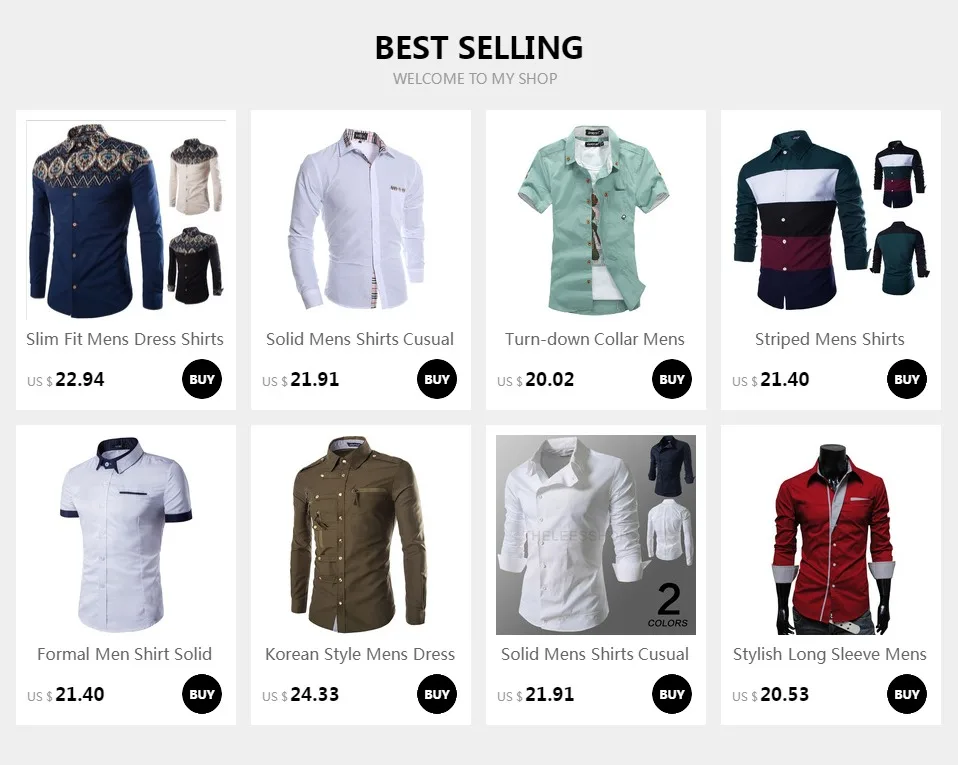Open the color-block striped shirt image
Viewport: 958px width, 765px height.
[831, 220]
